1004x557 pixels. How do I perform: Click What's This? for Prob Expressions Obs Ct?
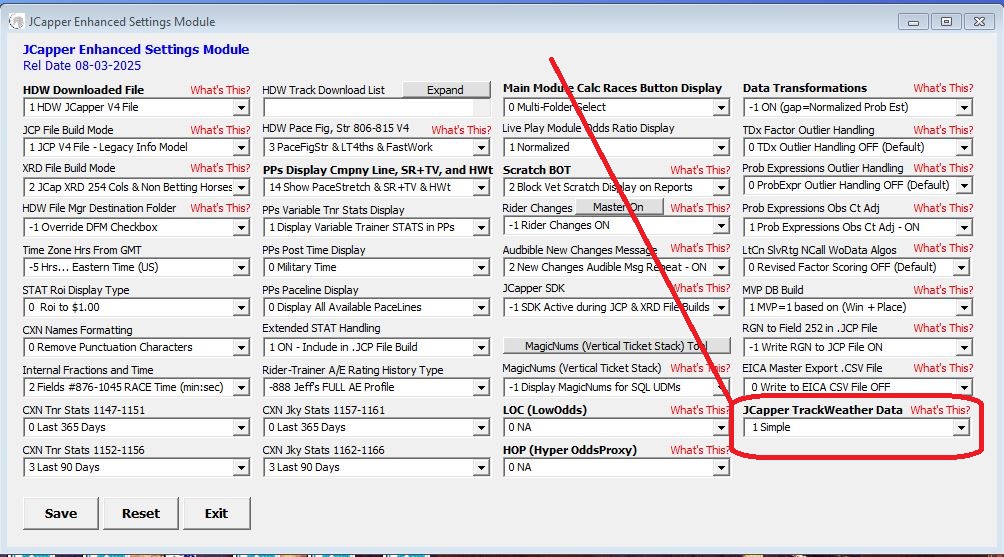click(943, 208)
